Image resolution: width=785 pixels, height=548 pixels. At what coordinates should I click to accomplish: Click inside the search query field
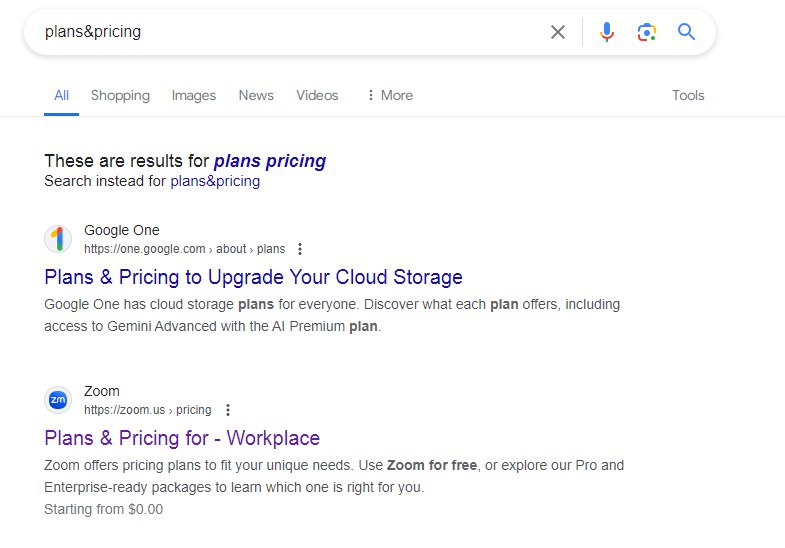[290, 32]
